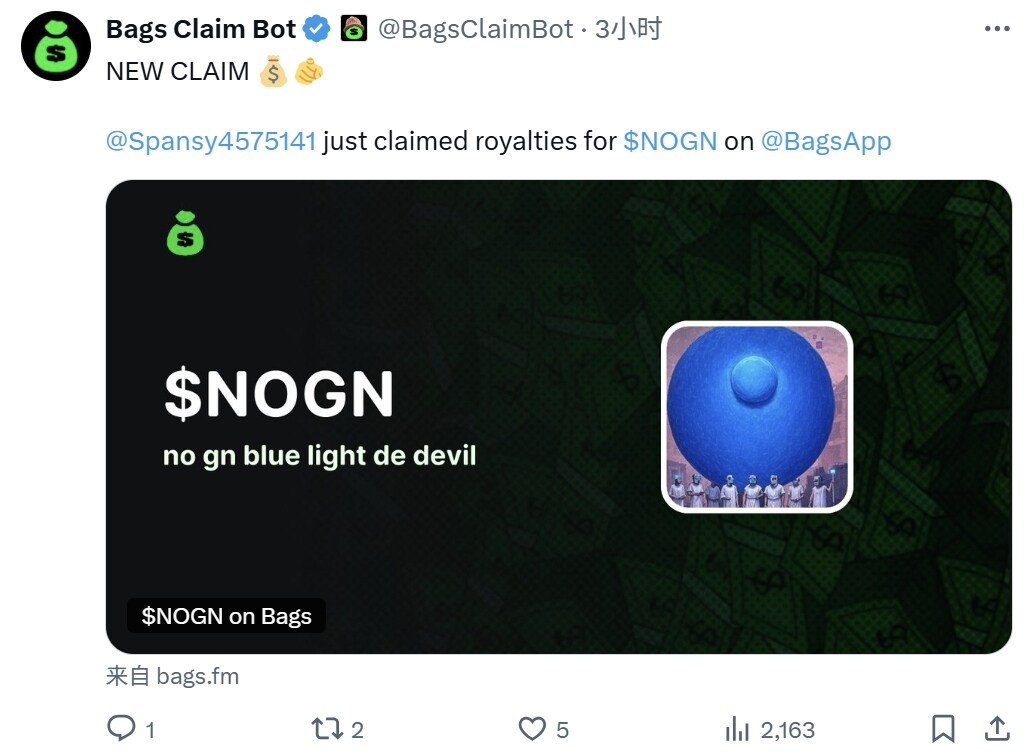Like the tweet with heart icon
This screenshot has height=756, width=1026.
[532, 729]
